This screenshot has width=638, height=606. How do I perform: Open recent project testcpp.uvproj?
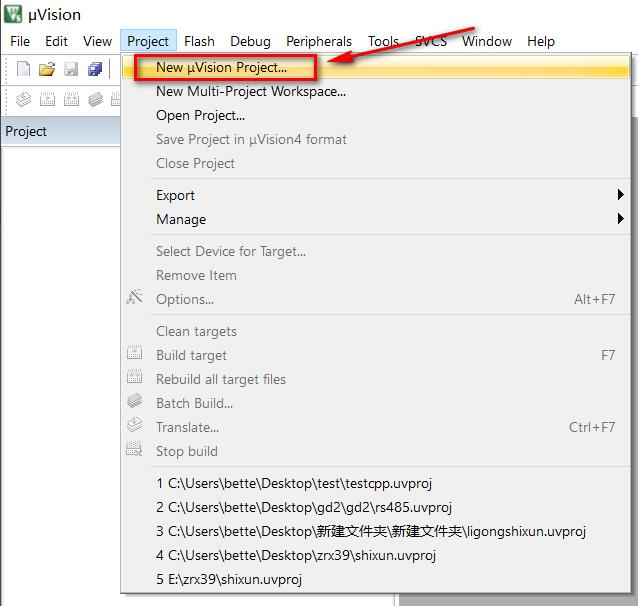pos(294,483)
